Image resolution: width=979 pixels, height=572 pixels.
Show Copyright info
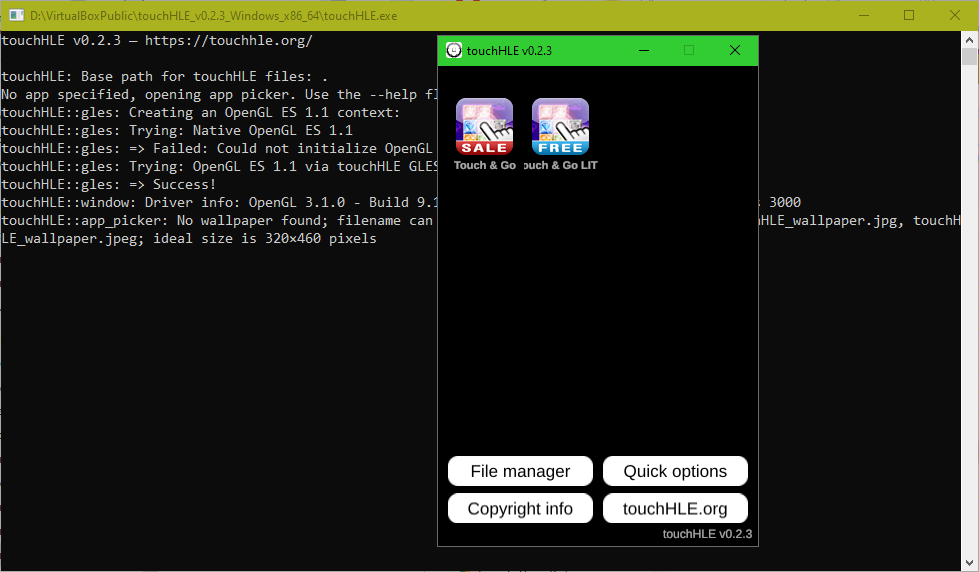coord(520,508)
